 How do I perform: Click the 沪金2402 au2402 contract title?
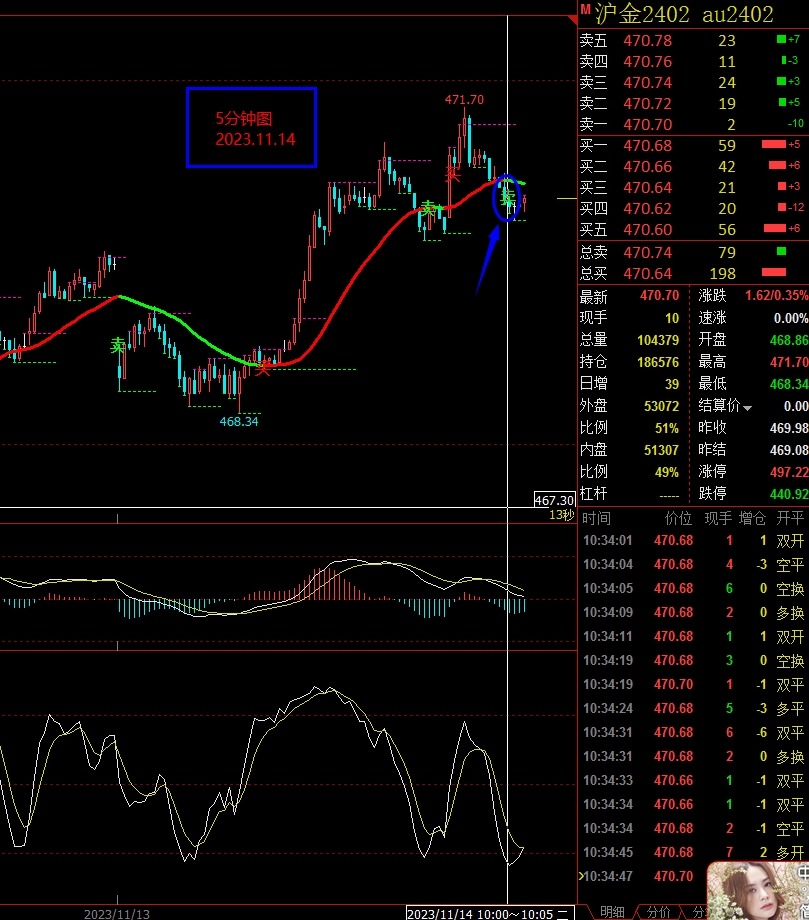(x=684, y=14)
